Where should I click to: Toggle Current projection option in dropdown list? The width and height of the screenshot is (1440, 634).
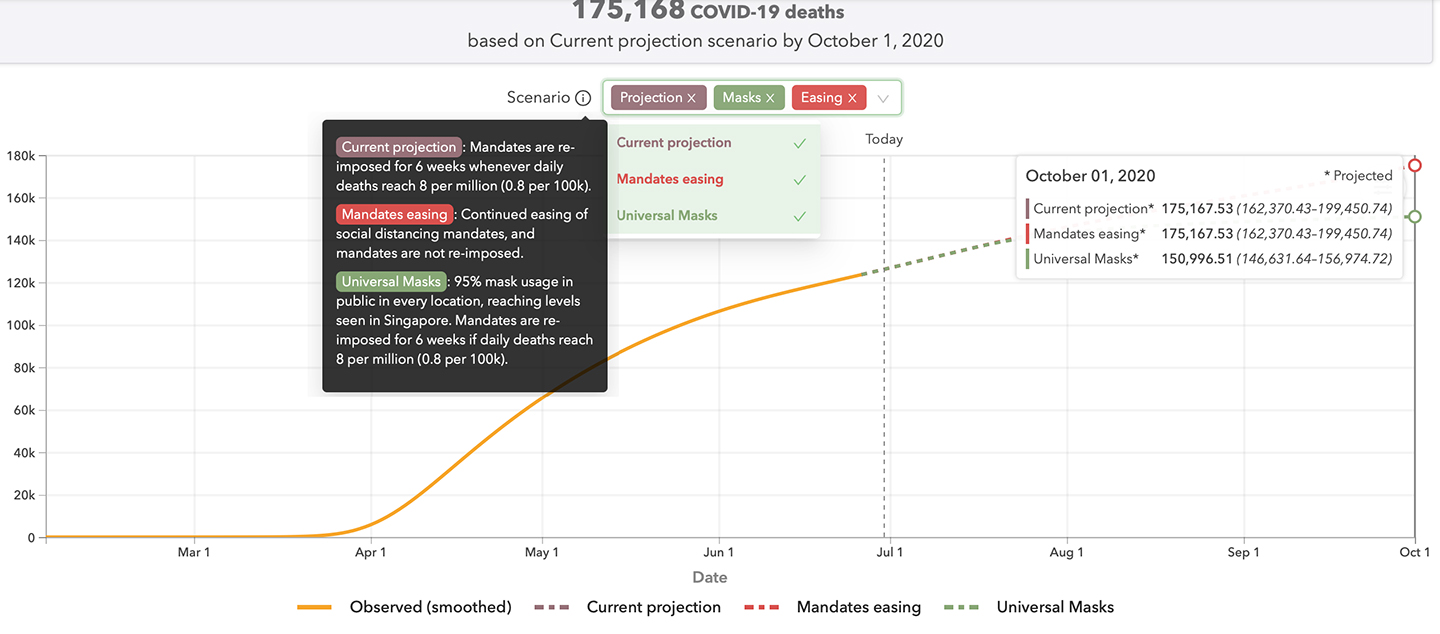click(712, 143)
